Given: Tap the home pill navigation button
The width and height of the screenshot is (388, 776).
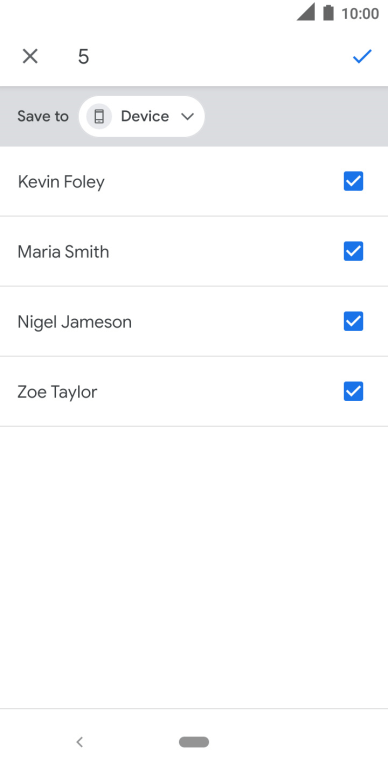Looking at the screenshot, I should click(x=194, y=742).
